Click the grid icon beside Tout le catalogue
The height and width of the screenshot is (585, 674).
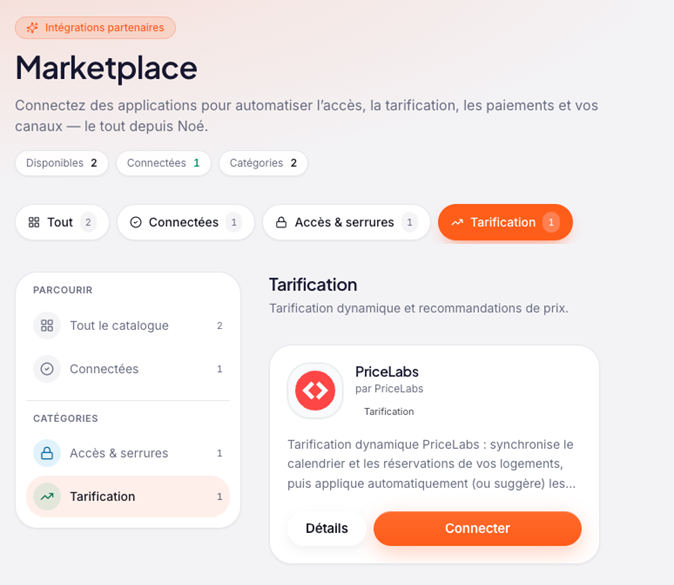[47, 325]
